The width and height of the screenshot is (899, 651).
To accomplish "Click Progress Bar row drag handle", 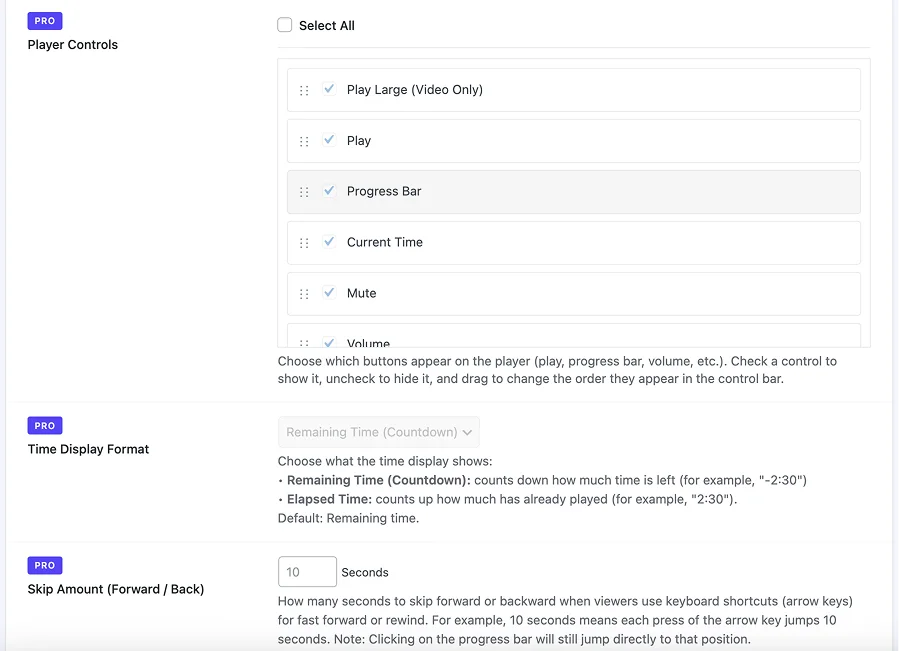I will [304, 192].
